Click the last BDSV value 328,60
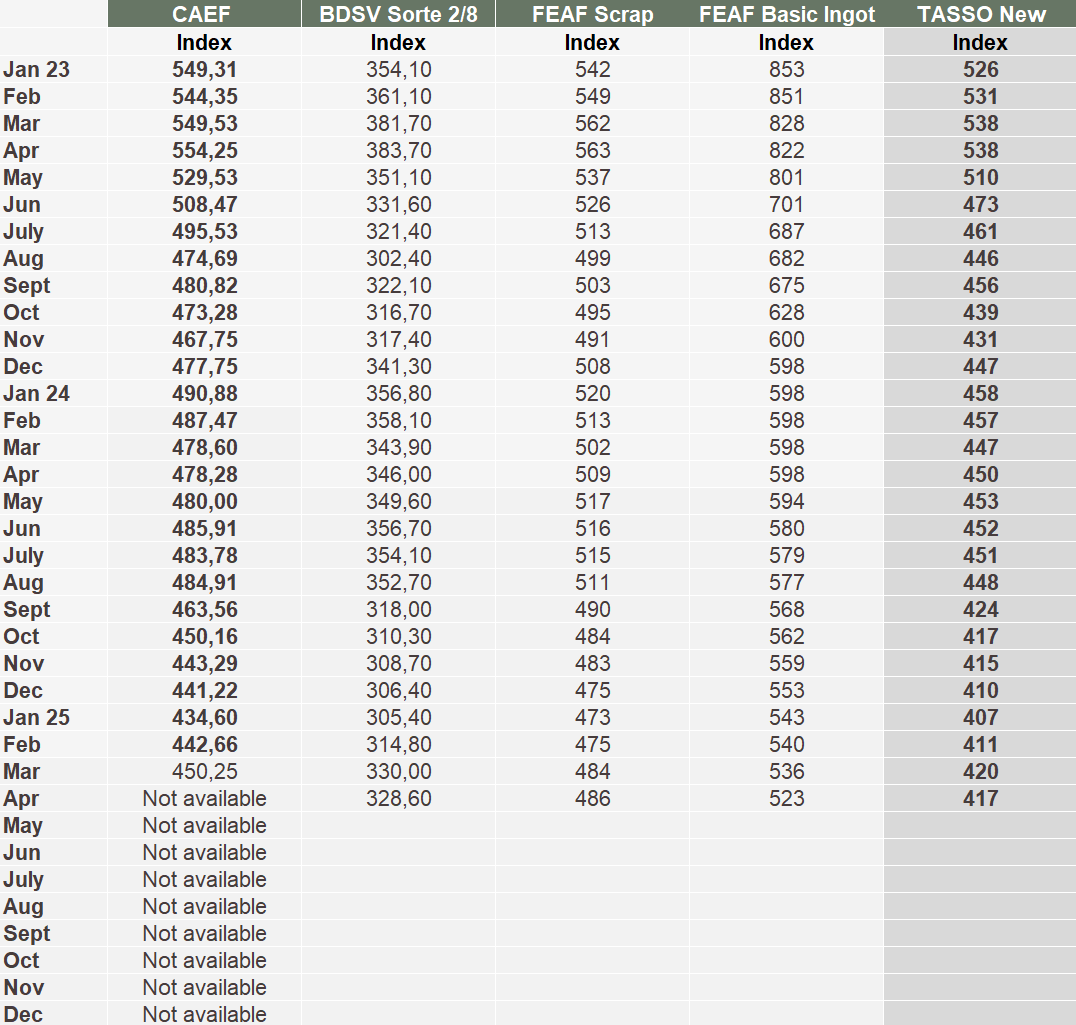 pos(399,798)
